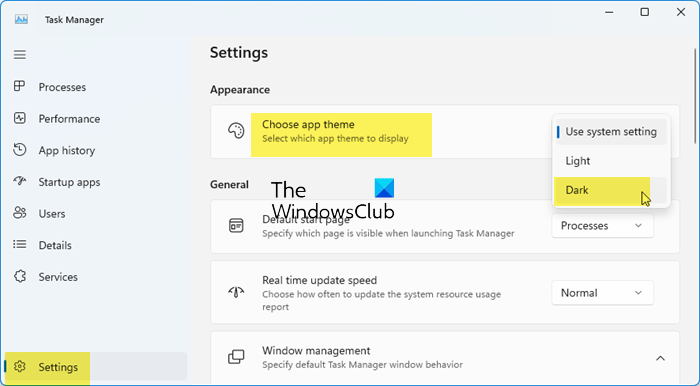This screenshot has width=700, height=386.
Task: Select the Users page label
Action: pos(52,214)
